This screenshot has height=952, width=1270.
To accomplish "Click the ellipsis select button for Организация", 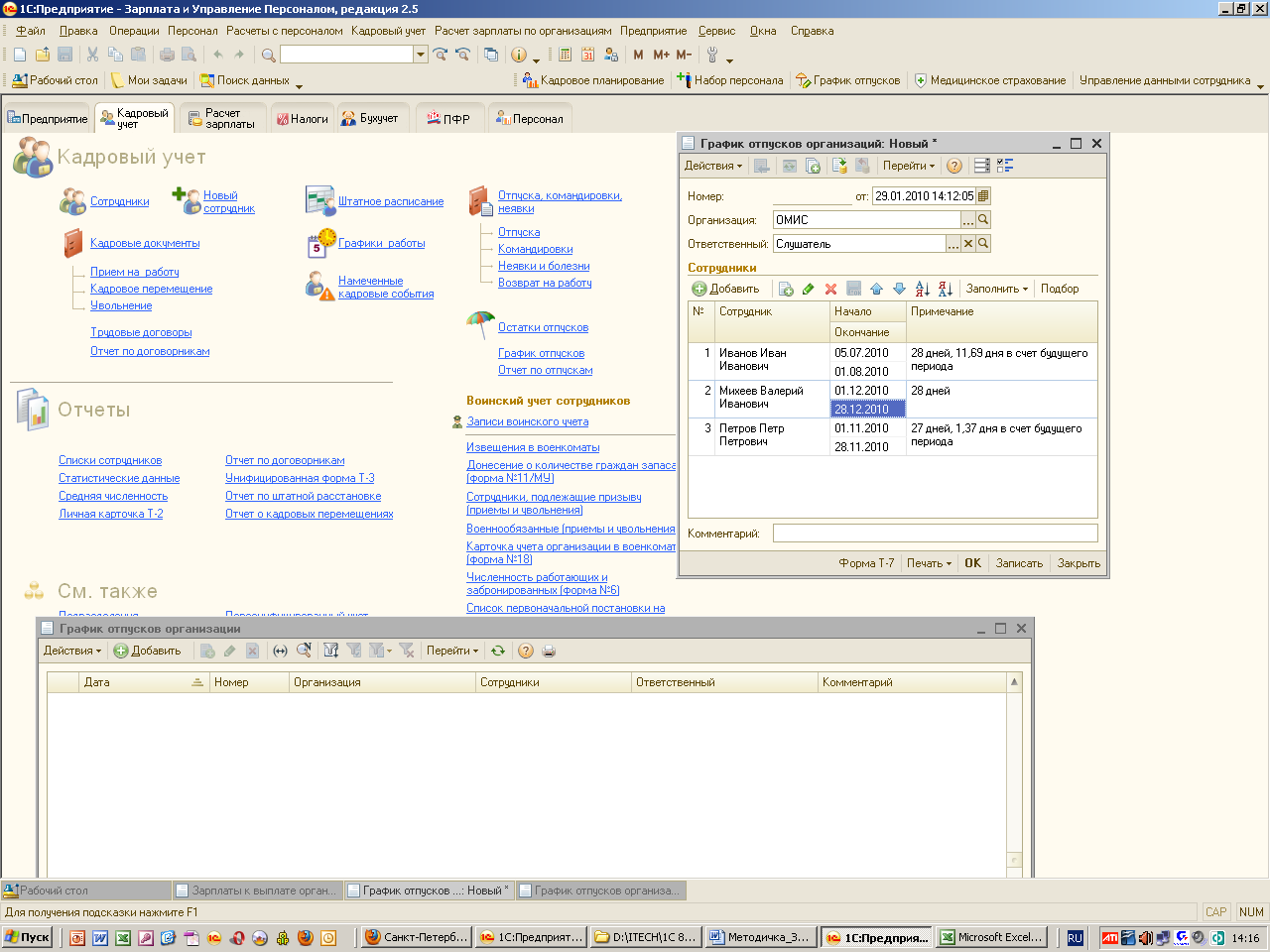I will (968, 220).
